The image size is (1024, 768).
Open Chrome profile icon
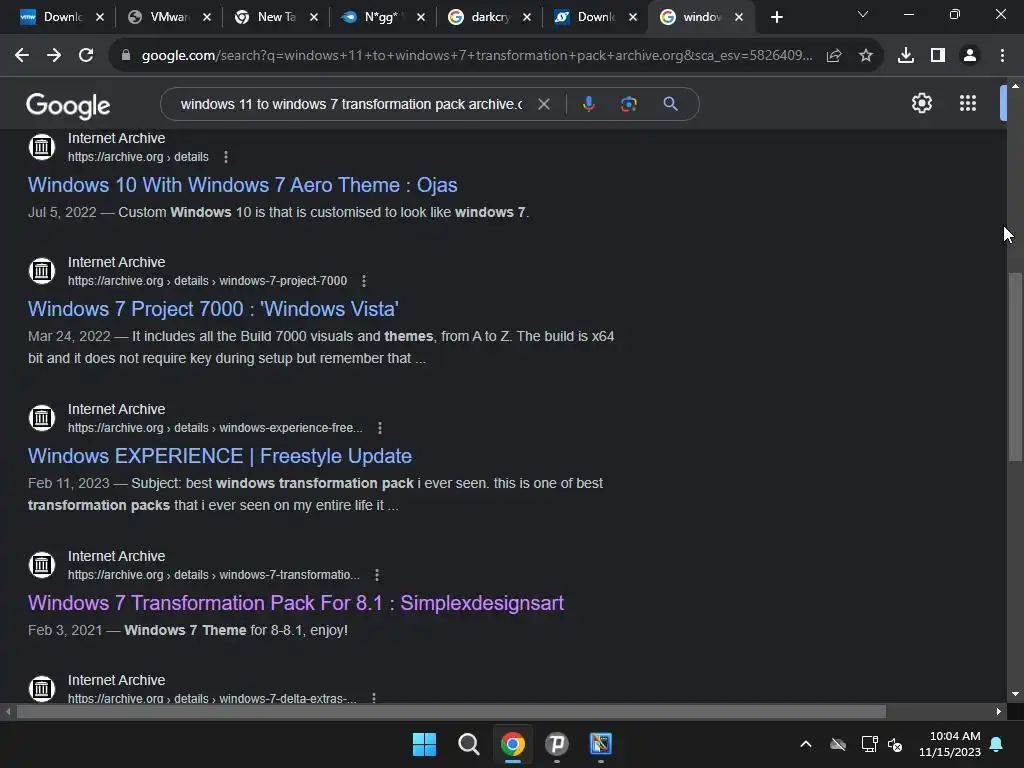point(970,56)
